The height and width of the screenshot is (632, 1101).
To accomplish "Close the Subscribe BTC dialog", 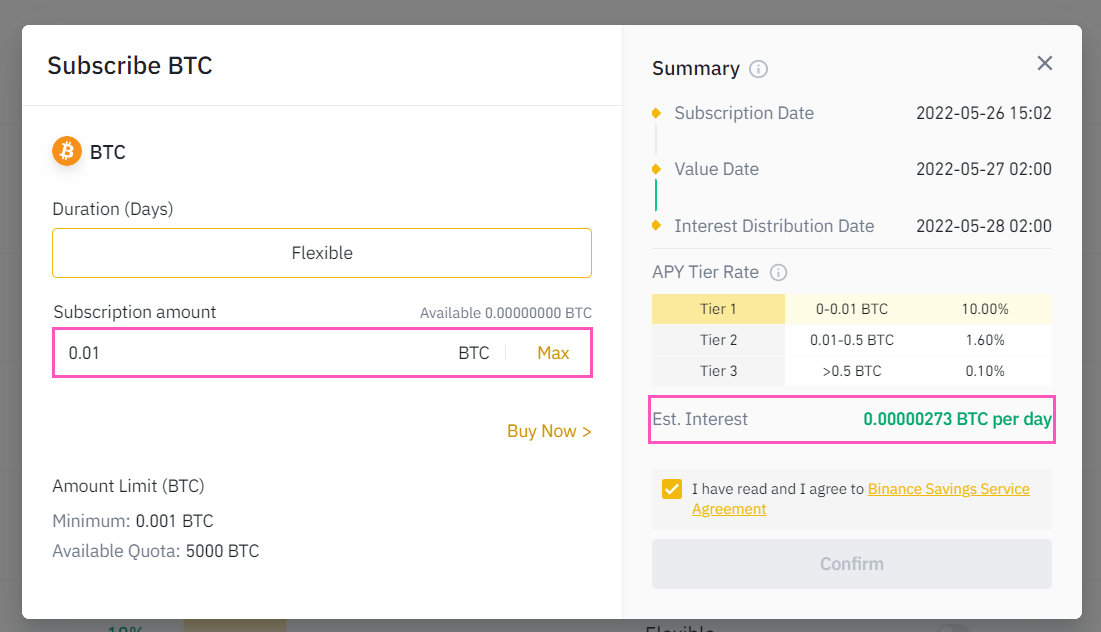I will 1045,64.
